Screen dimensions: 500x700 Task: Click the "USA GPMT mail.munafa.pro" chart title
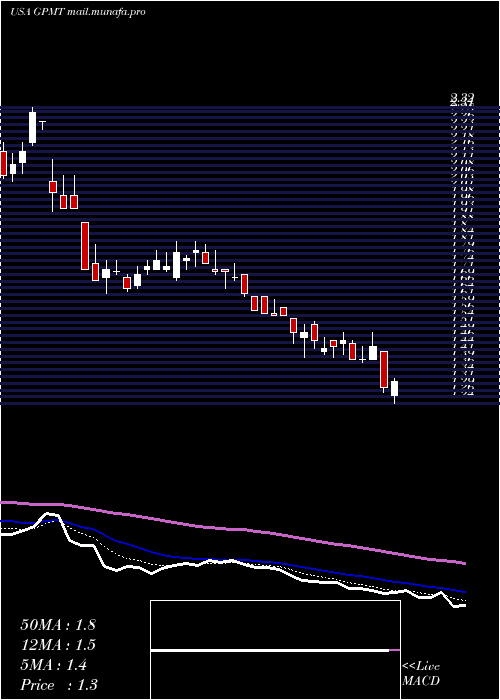(78, 12)
